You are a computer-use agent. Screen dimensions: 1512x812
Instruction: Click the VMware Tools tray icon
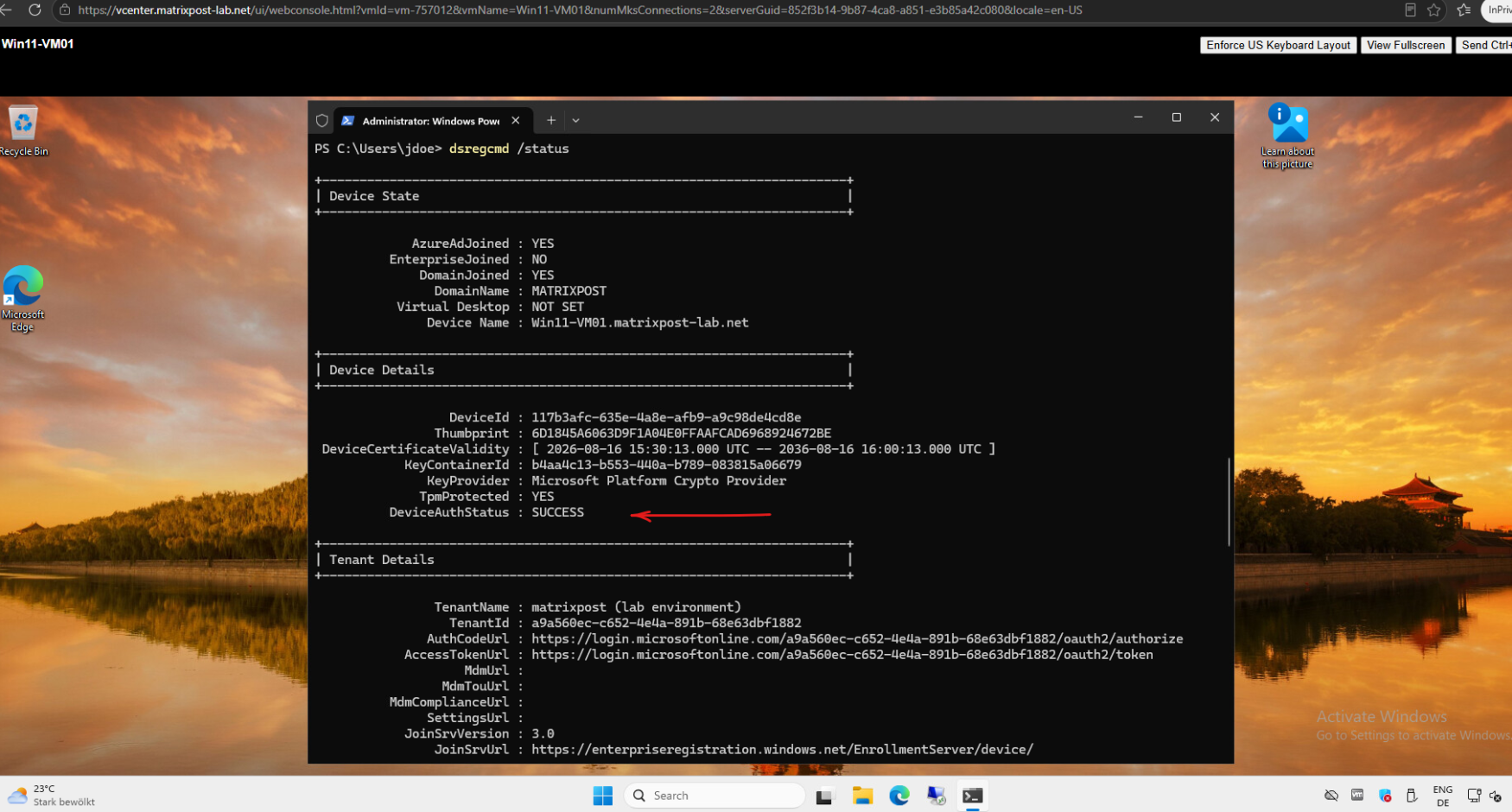(x=1357, y=795)
